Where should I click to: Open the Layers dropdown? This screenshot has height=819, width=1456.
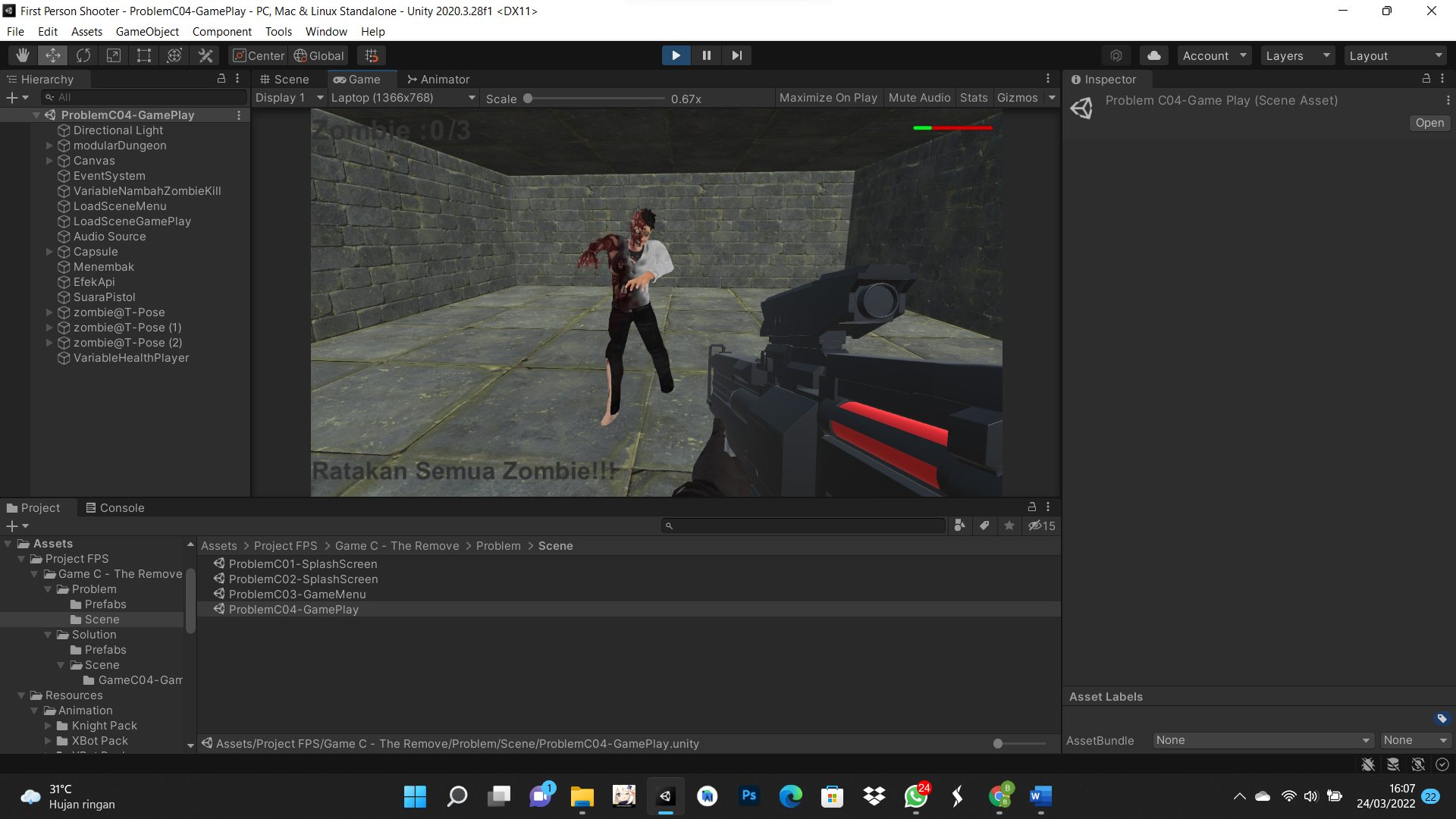(x=1298, y=55)
